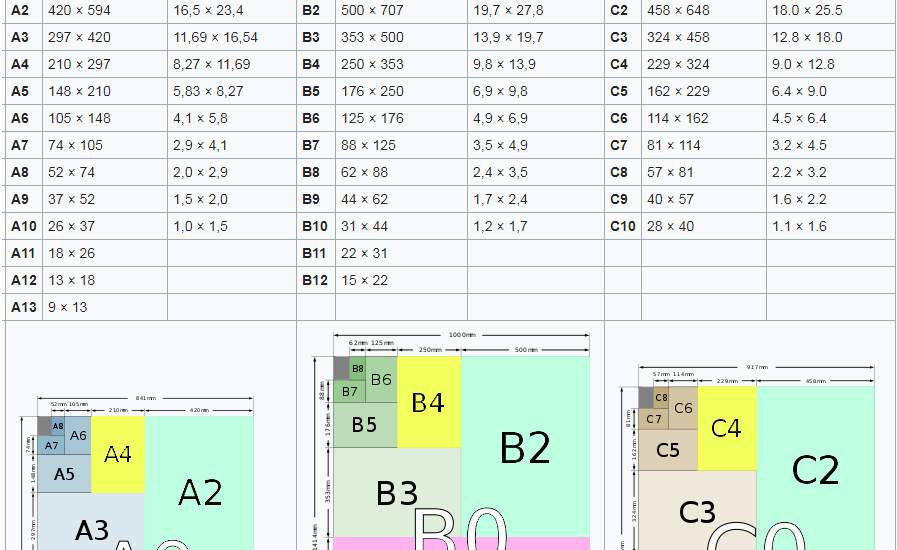Select the C6 row header cell
The image size is (897, 550).
click(x=623, y=118)
